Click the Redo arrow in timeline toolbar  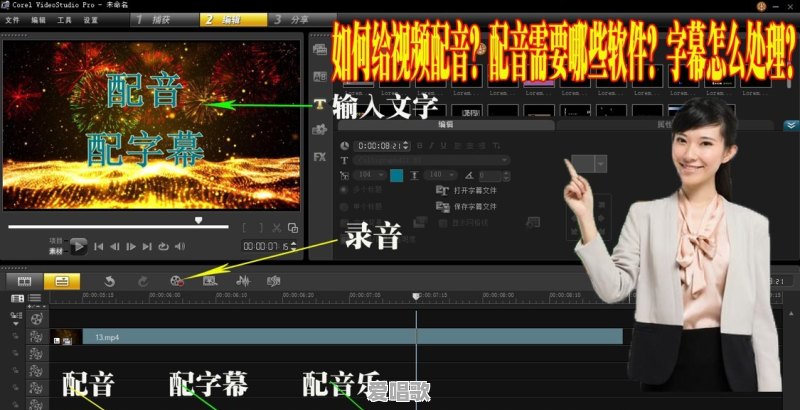143,281
